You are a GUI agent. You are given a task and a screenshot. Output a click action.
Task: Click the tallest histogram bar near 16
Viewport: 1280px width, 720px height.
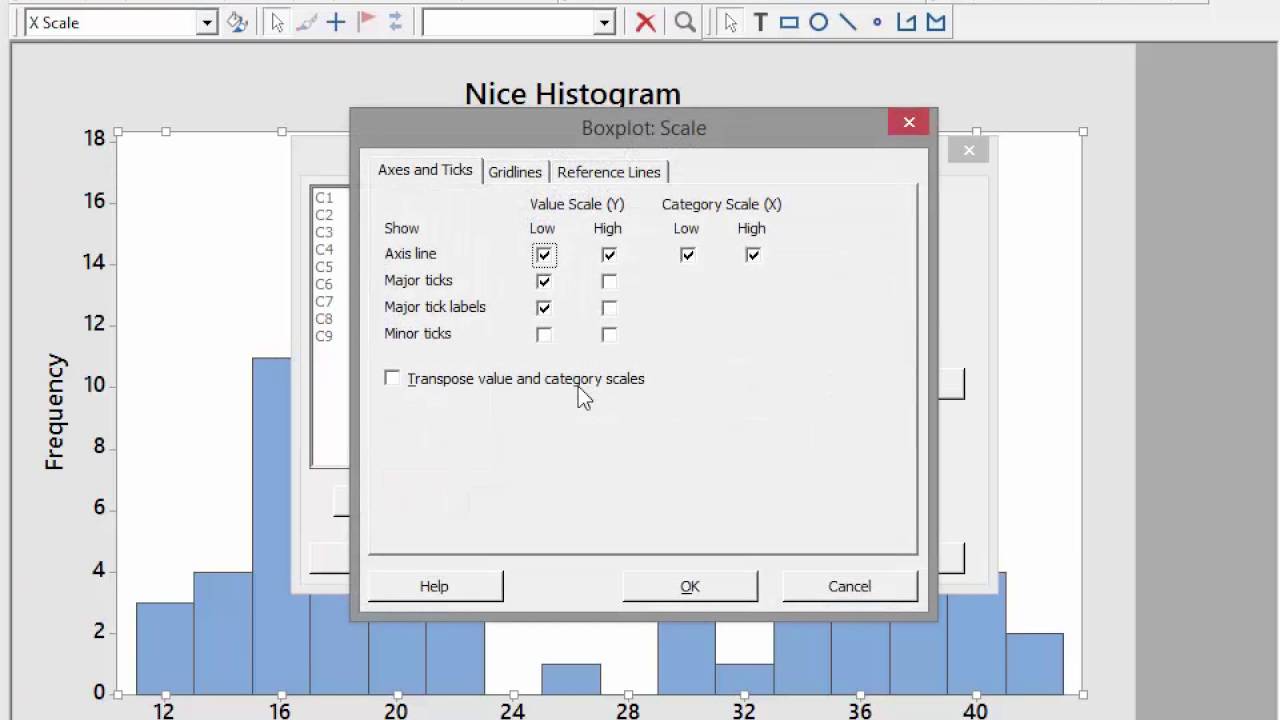coord(271,525)
